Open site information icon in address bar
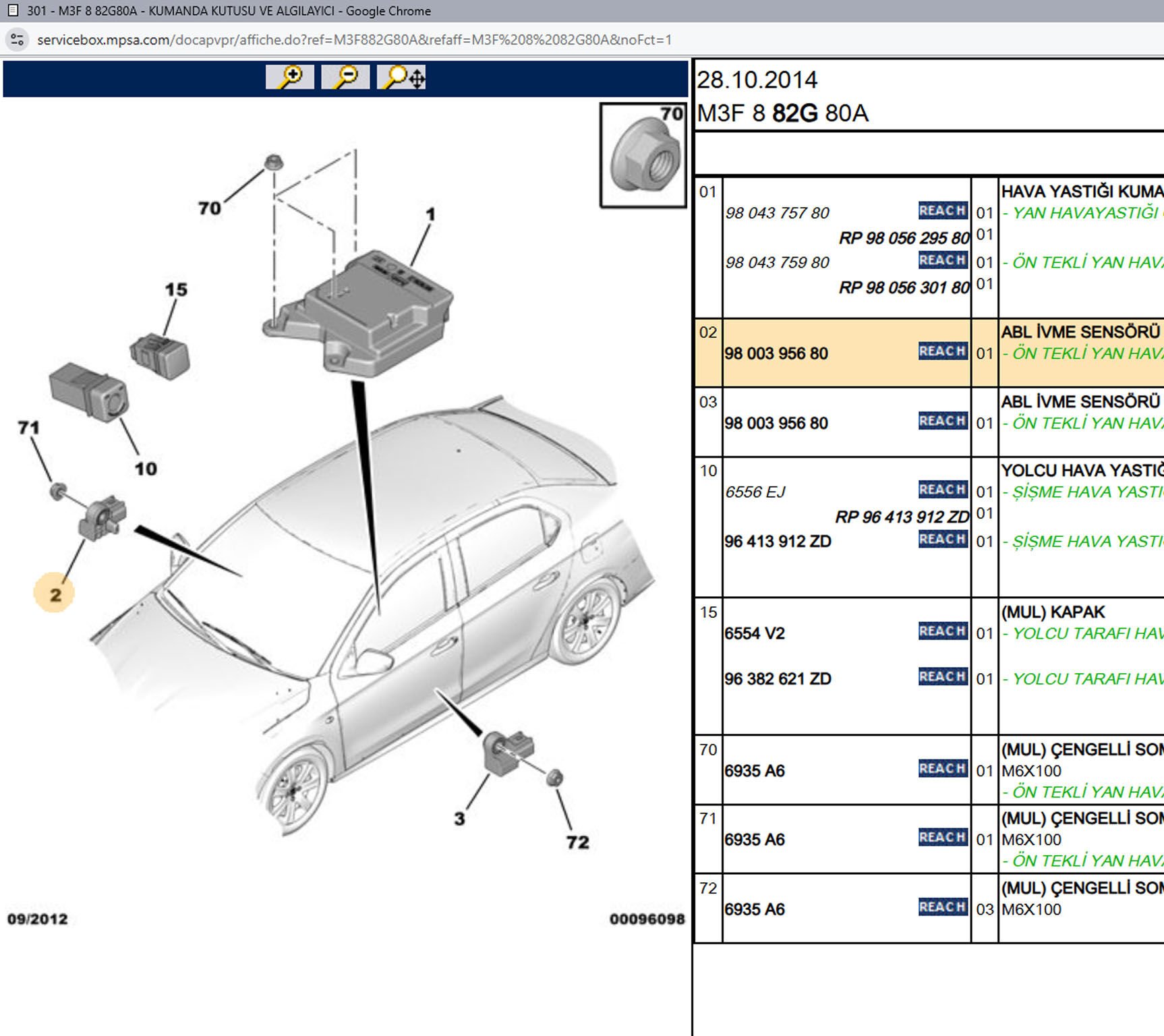1164x1036 pixels. coord(18,40)
